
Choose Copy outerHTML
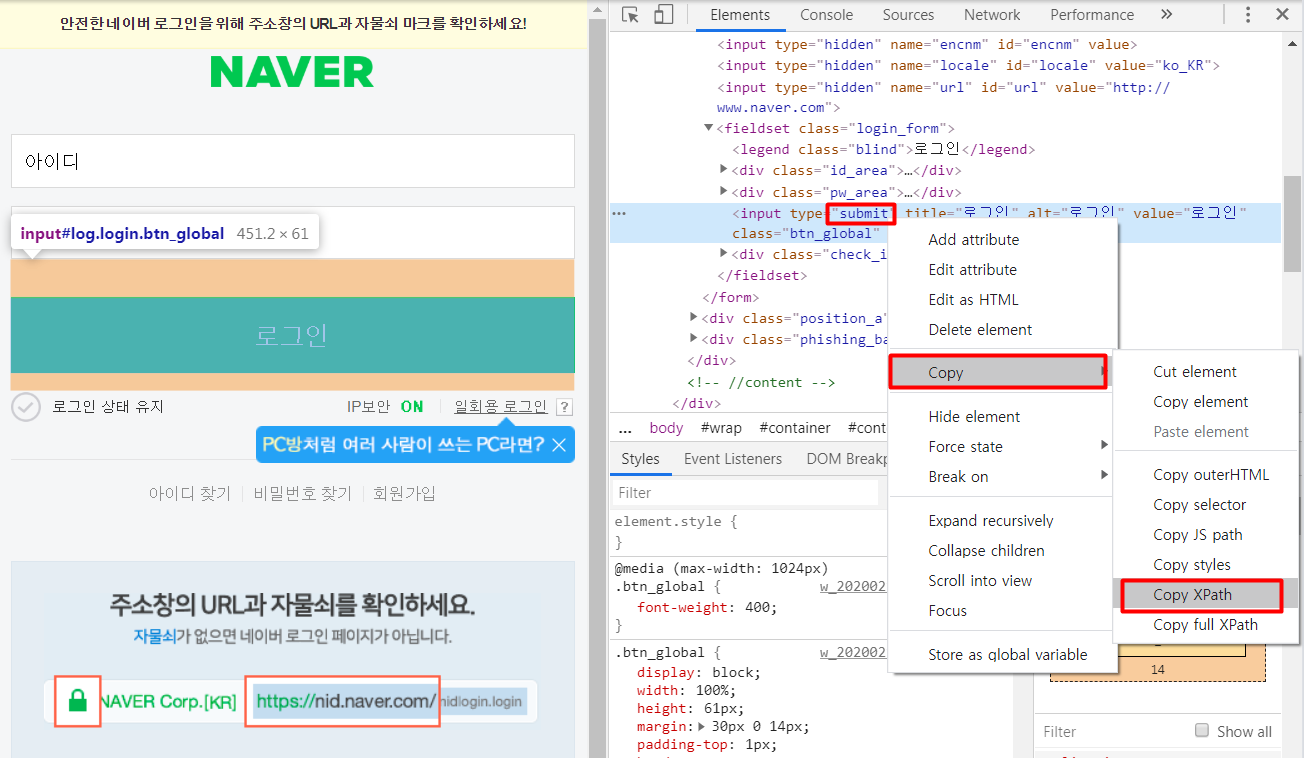click(x=1206, y=475)
